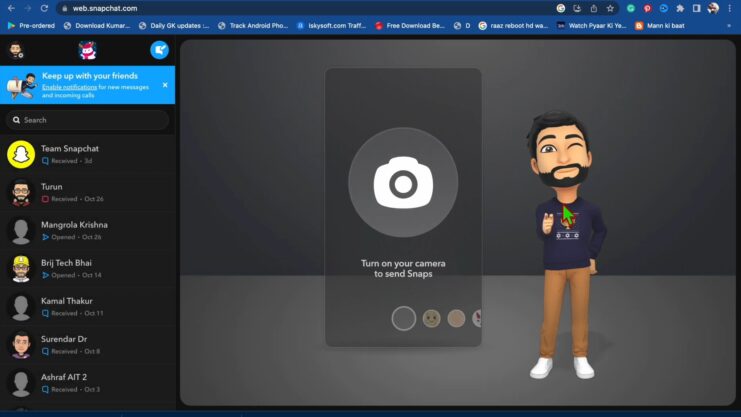741x417 pixels.
Task: Select the smiley face lens
Action: click(x=431, y=318)
